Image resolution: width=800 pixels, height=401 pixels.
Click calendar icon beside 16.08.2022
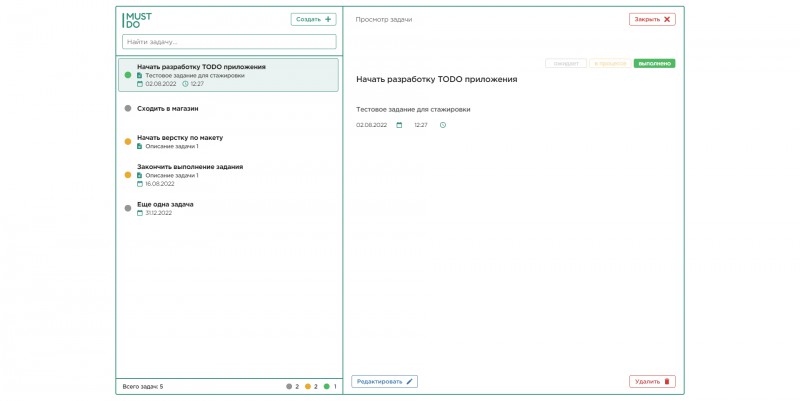(x=140, y=184)
